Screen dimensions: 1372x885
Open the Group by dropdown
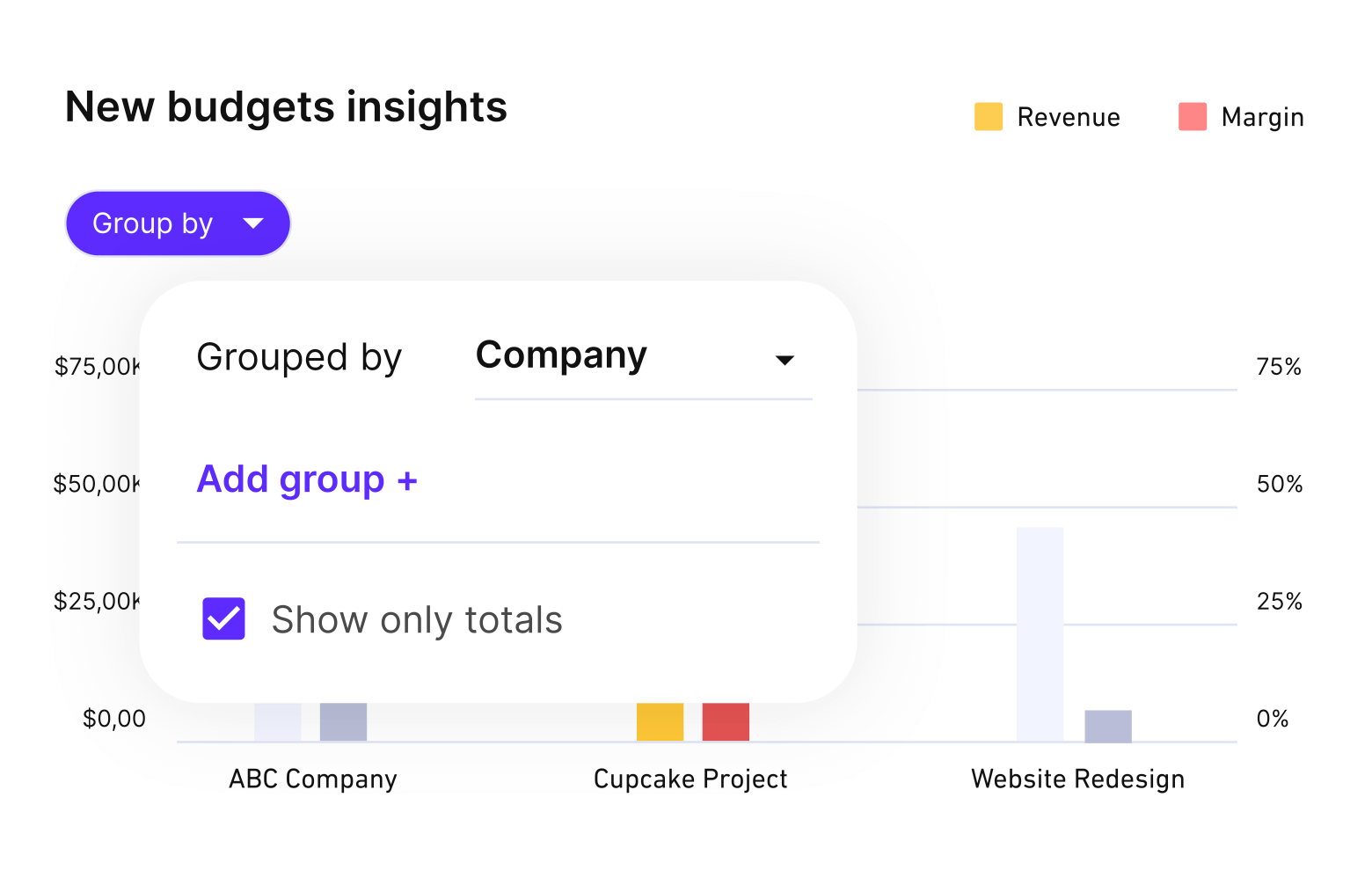[177, 223]
